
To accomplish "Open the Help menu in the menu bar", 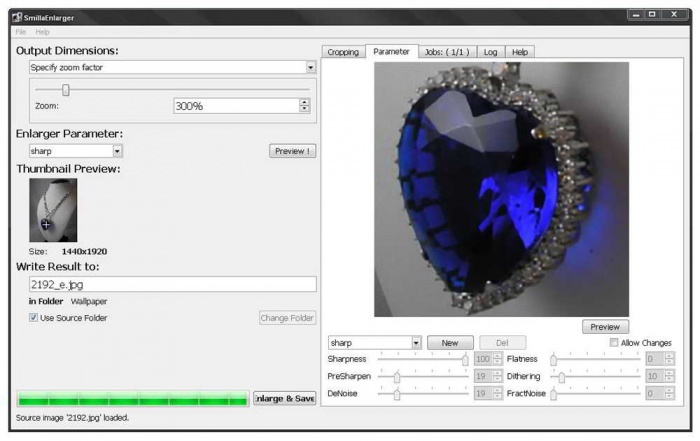I will (43, 32).
